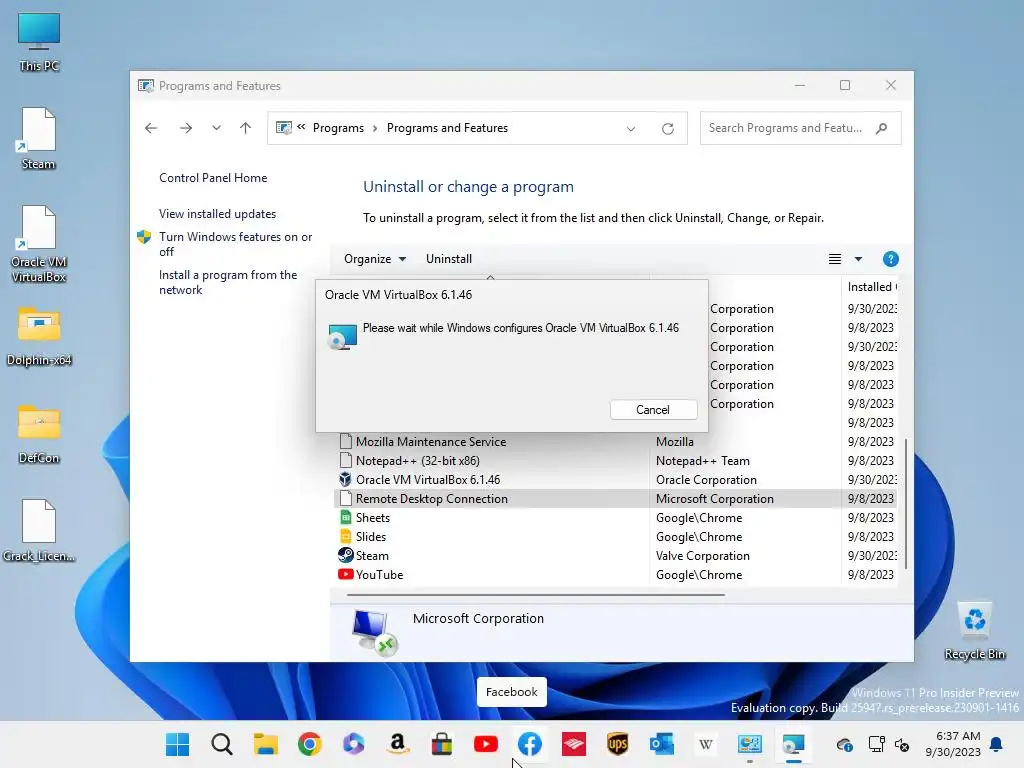Open Turn Windows features on or off
Image resolution: width=1024 pixels, height=768 pixels.
click(x=235, y=244)
